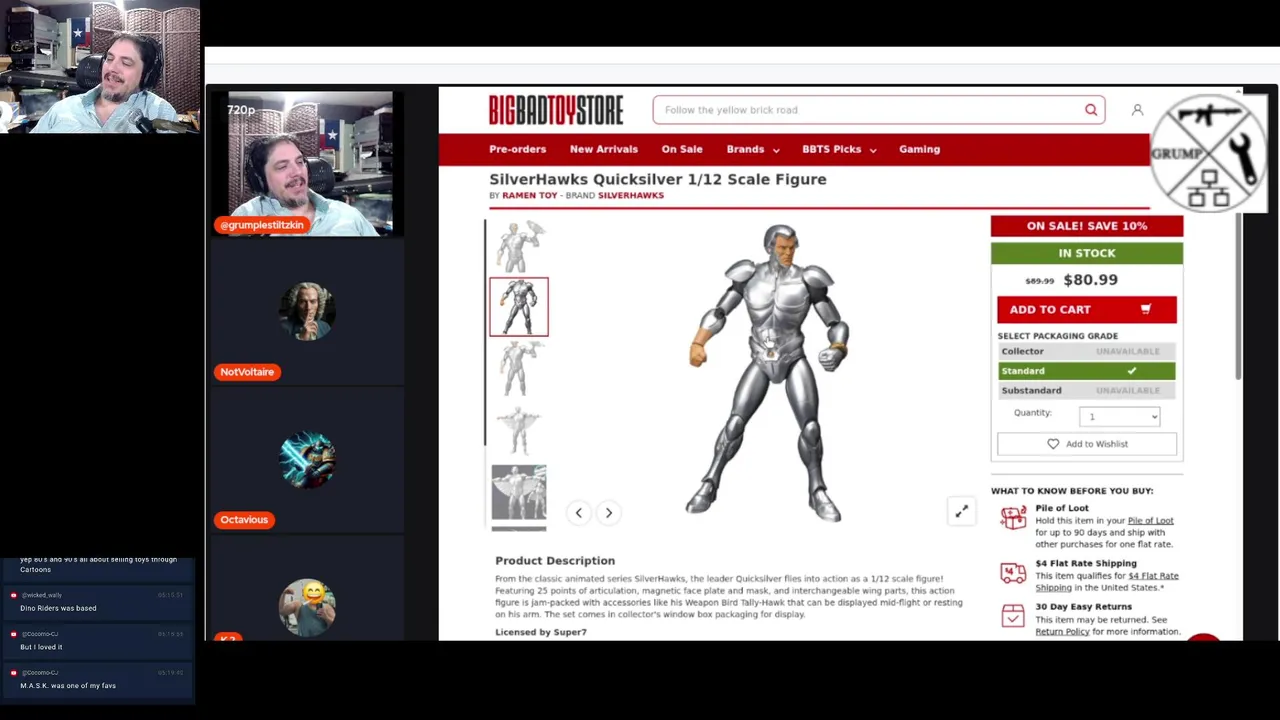Expand the Brands menu
Image resolution: width=1280 pixels, height=720 pixels.
point(753,149)
